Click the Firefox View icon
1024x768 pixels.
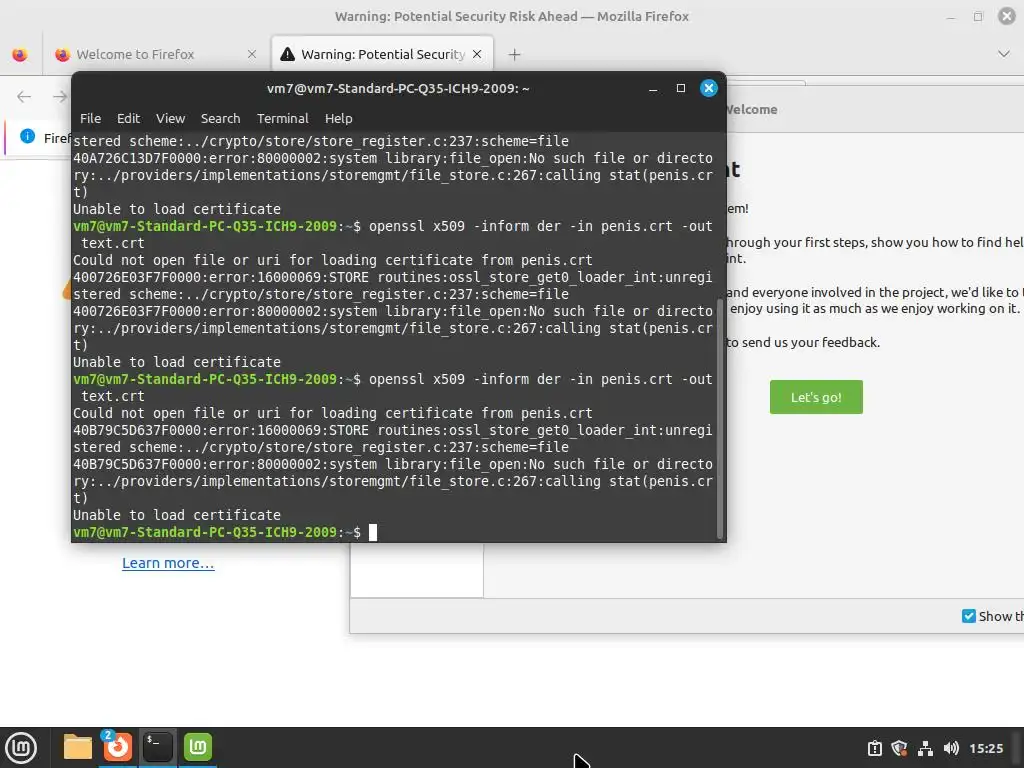coord(20,54)
